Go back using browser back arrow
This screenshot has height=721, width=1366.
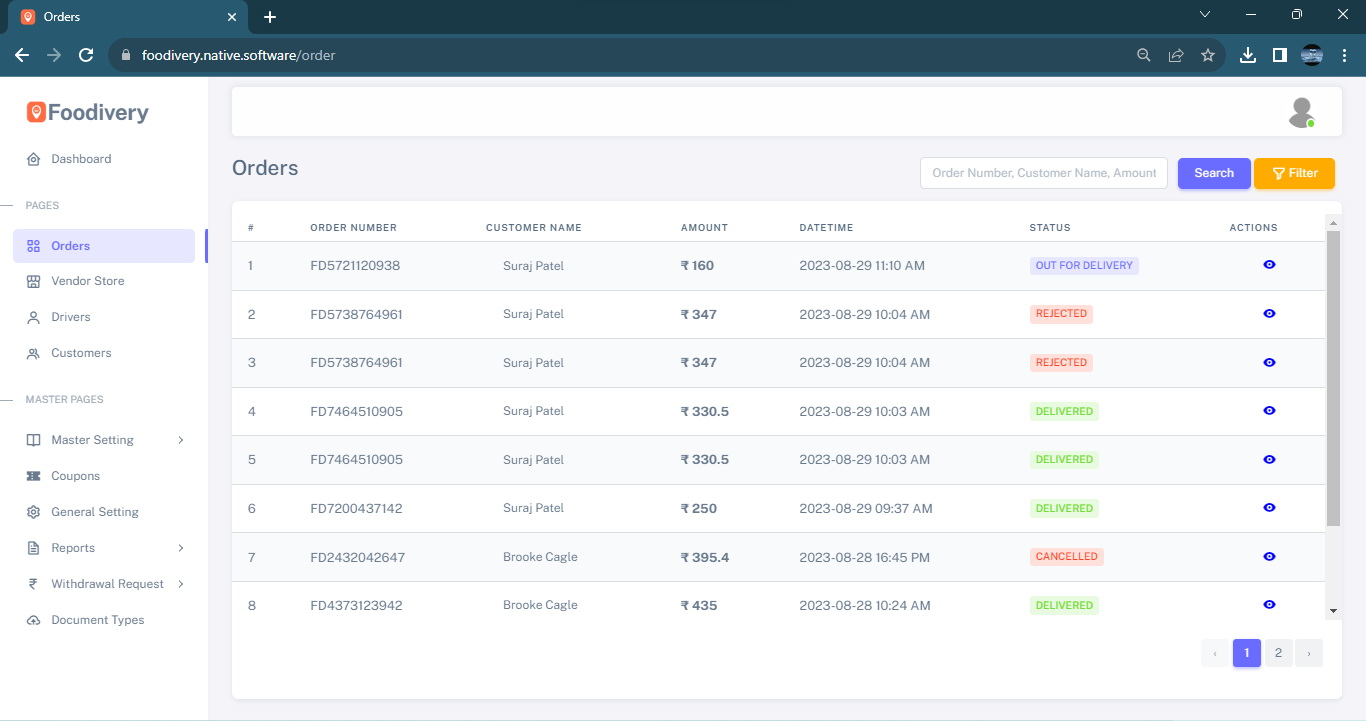[22, 55]
